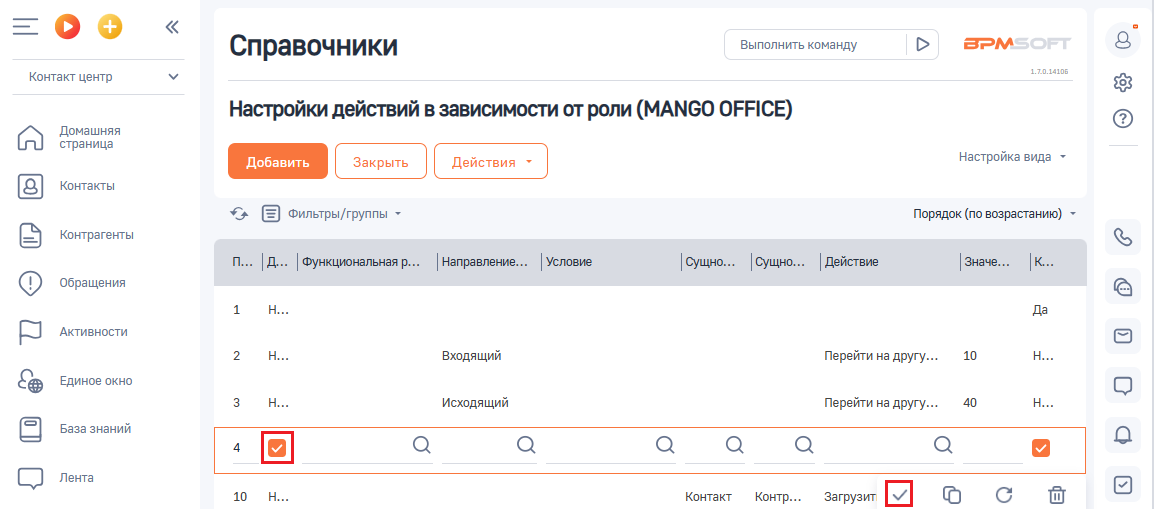Open the user profile icon
Image resolution: width=1154 pixels, height=509 pixels.
coord(1123,39)
